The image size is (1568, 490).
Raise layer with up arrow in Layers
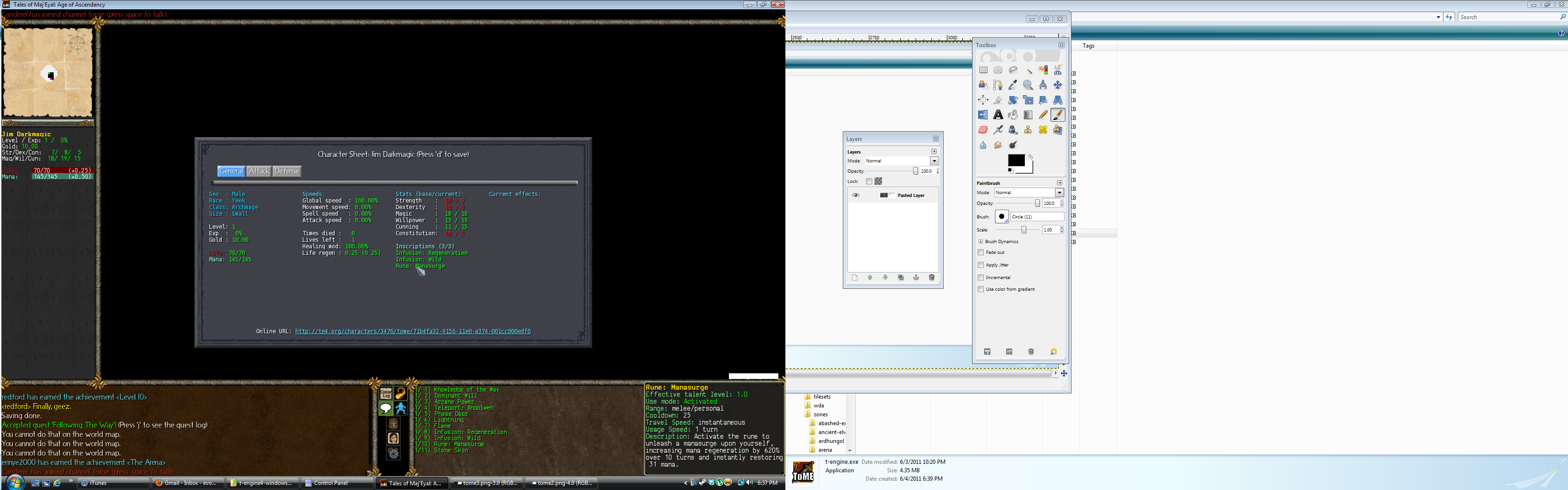[x=870, y=277]
